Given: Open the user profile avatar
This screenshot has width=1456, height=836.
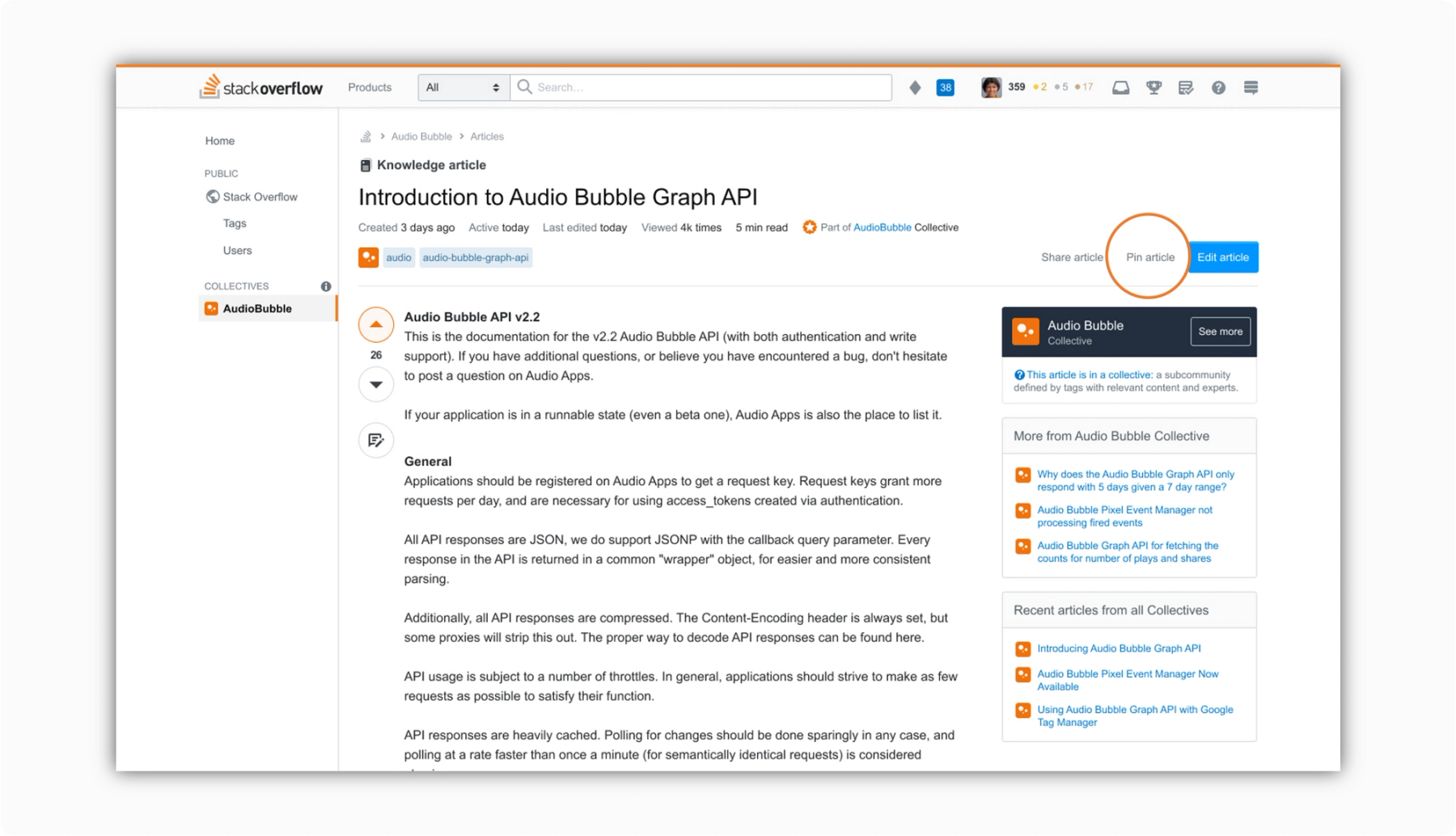Looking at the screenshot, I should [x=991, y=87].
